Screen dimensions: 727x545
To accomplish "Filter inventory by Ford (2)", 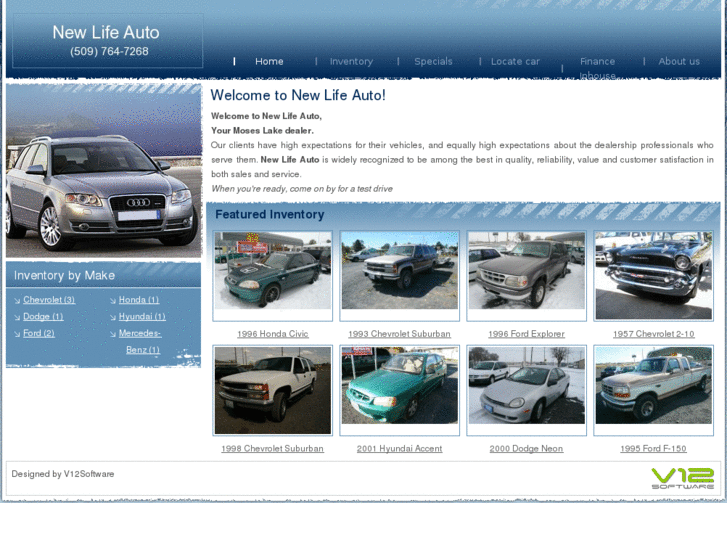I will pyautogui.click(x=38, y=333).
